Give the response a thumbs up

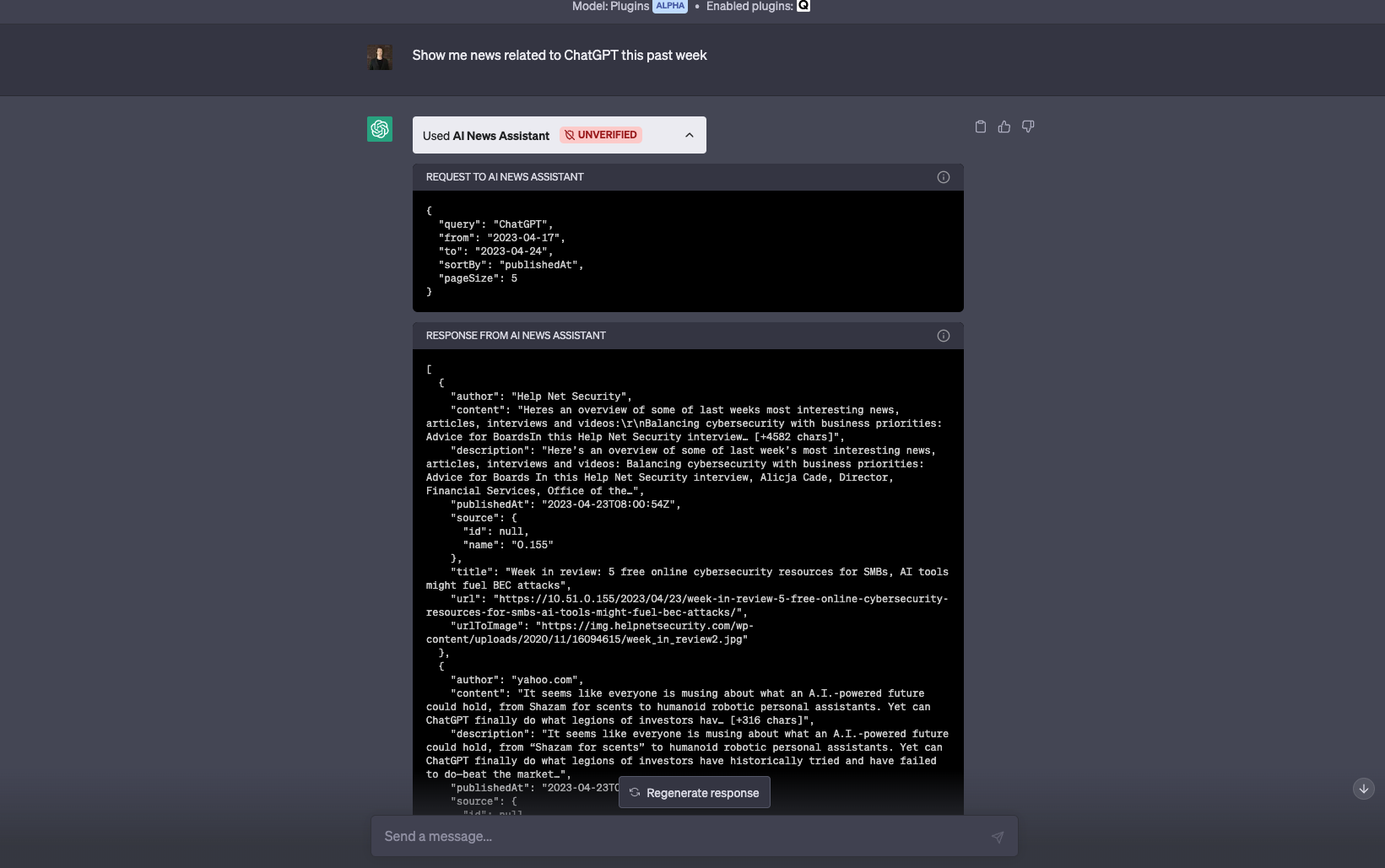coord(1004,127)
